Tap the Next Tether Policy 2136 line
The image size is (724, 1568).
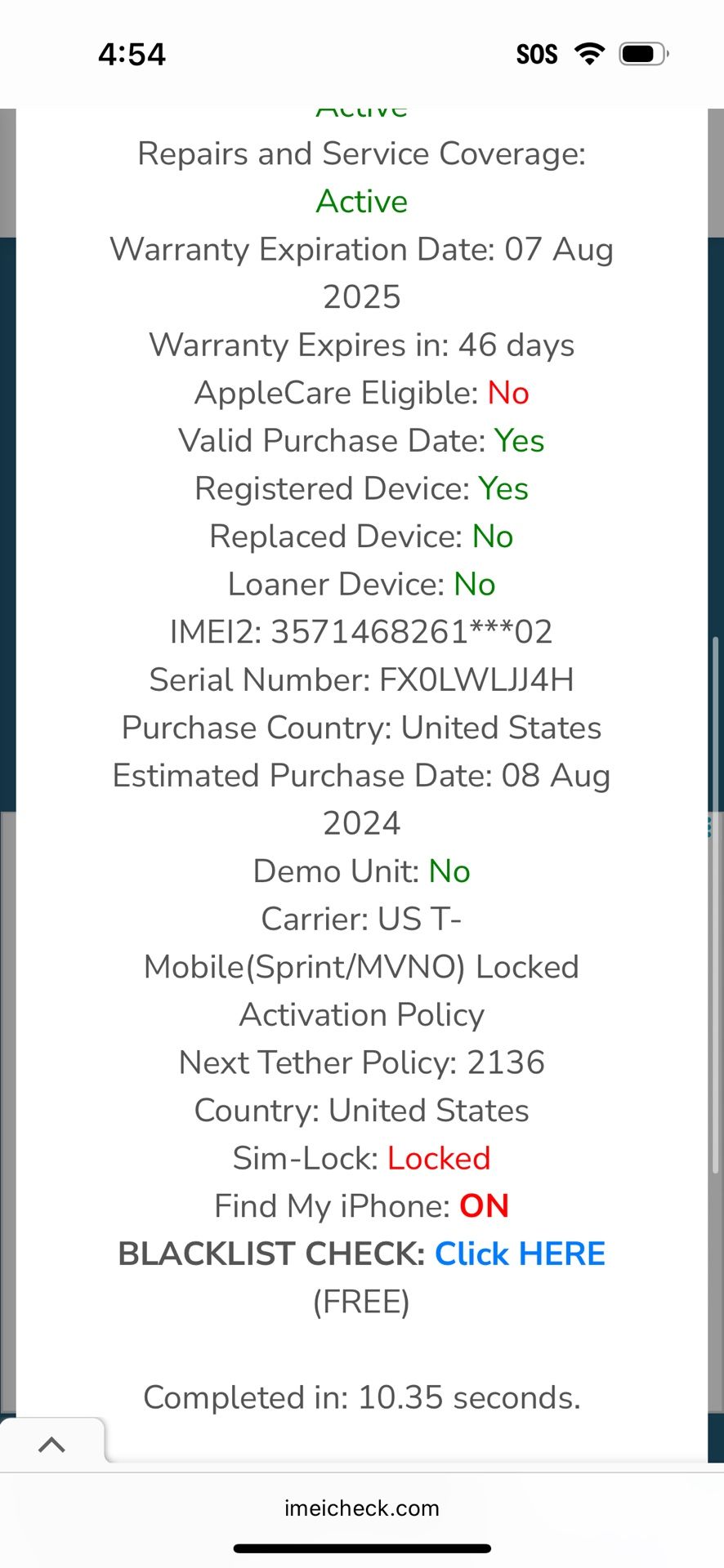coord(362,1062)
